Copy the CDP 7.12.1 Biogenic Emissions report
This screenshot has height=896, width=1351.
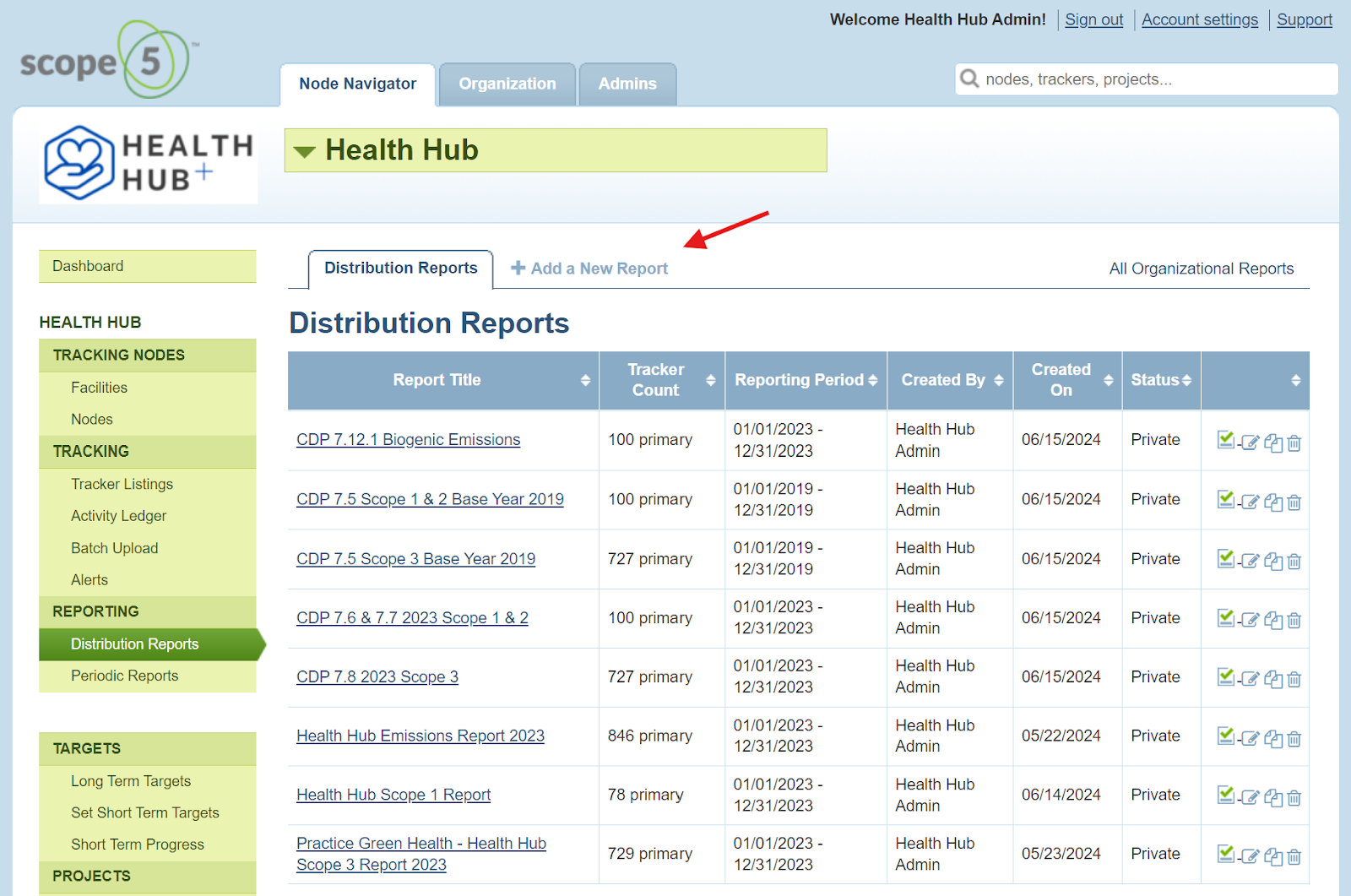coord(1273,443)
